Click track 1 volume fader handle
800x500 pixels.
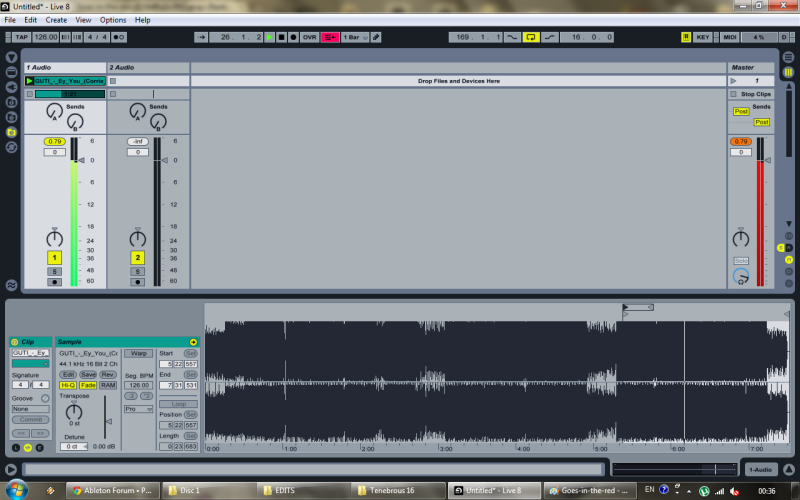coord(81,160)
